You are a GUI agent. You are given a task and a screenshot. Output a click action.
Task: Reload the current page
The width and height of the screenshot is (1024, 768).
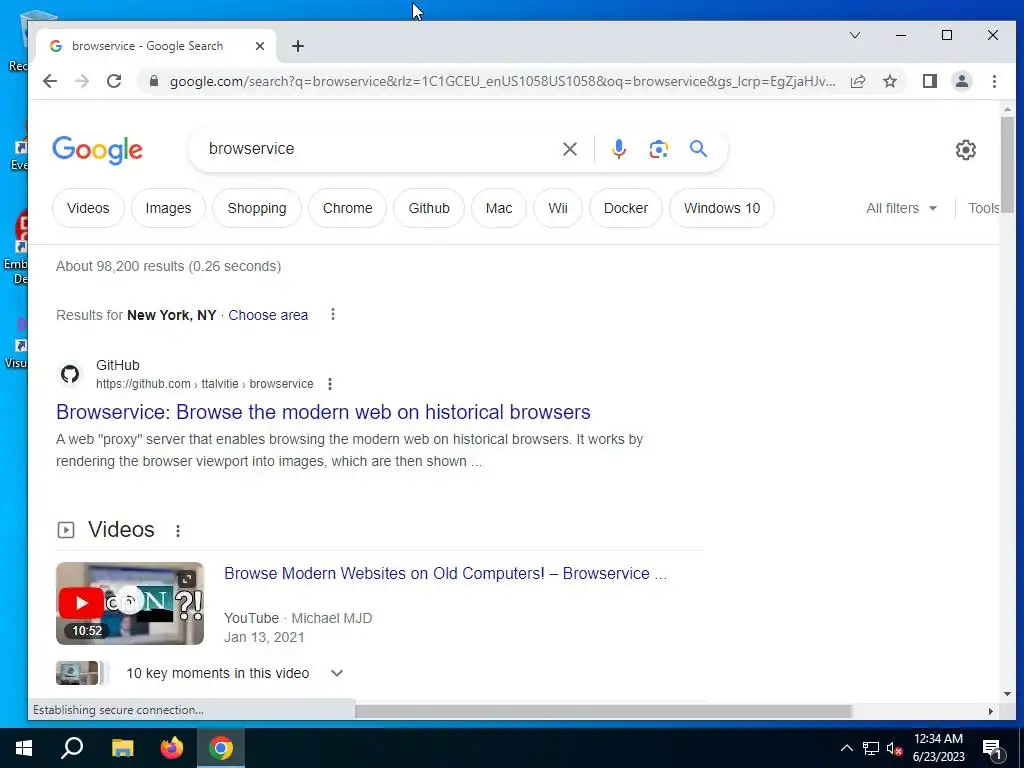pos(114,81)
